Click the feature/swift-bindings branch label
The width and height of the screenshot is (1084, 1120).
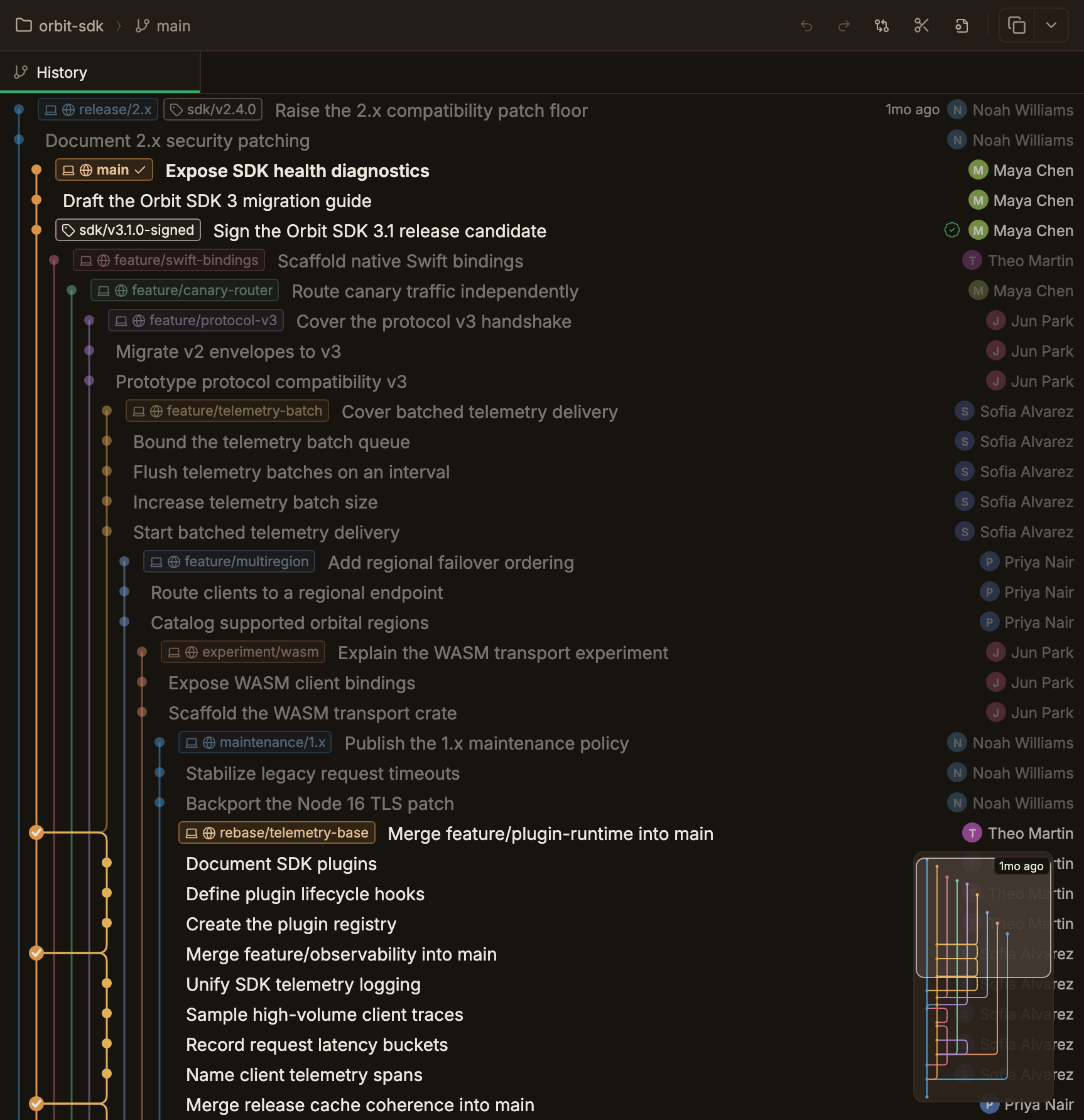click(x=169, y=260)
